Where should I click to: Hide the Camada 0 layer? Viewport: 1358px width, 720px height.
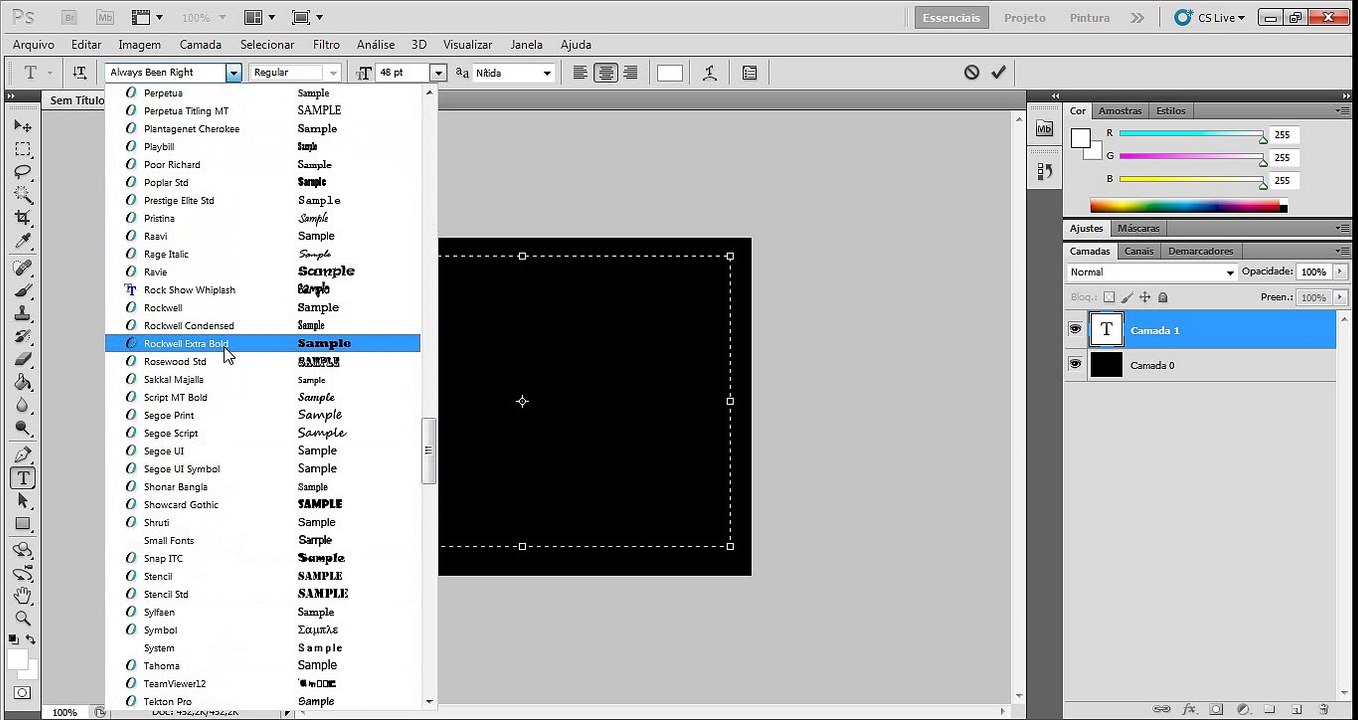click(x=1075, y=364)
